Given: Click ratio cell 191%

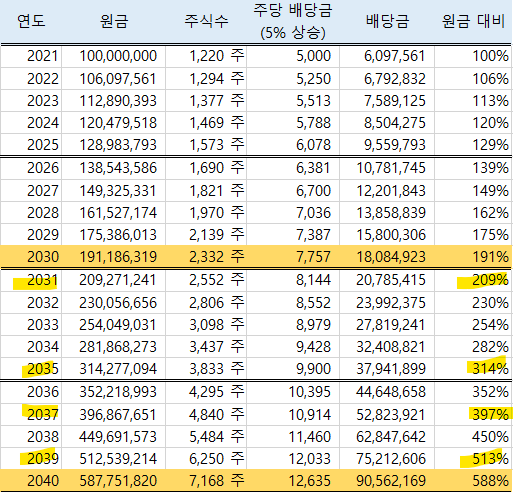Looking at the screenshot, I should tap(491, 257).
